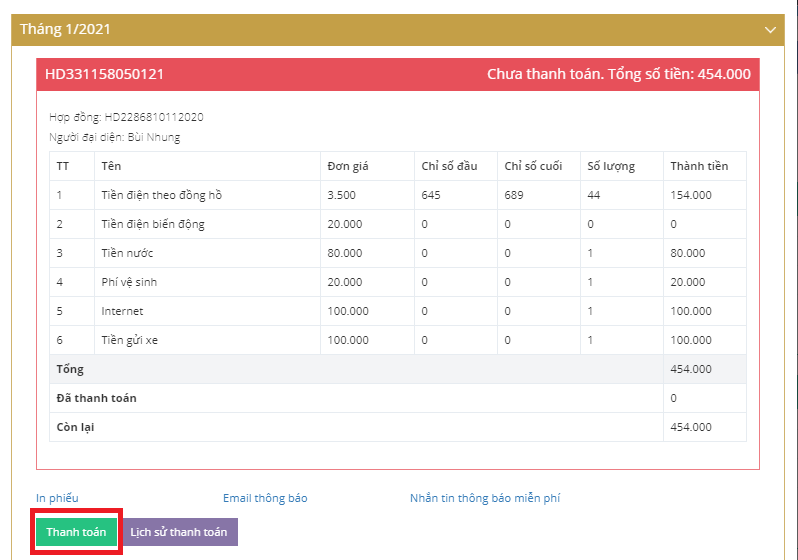The height and width of the screenshot is (560, 798).
Task: Click the Còn lại amount 454.000
Action: coord(691,427)
